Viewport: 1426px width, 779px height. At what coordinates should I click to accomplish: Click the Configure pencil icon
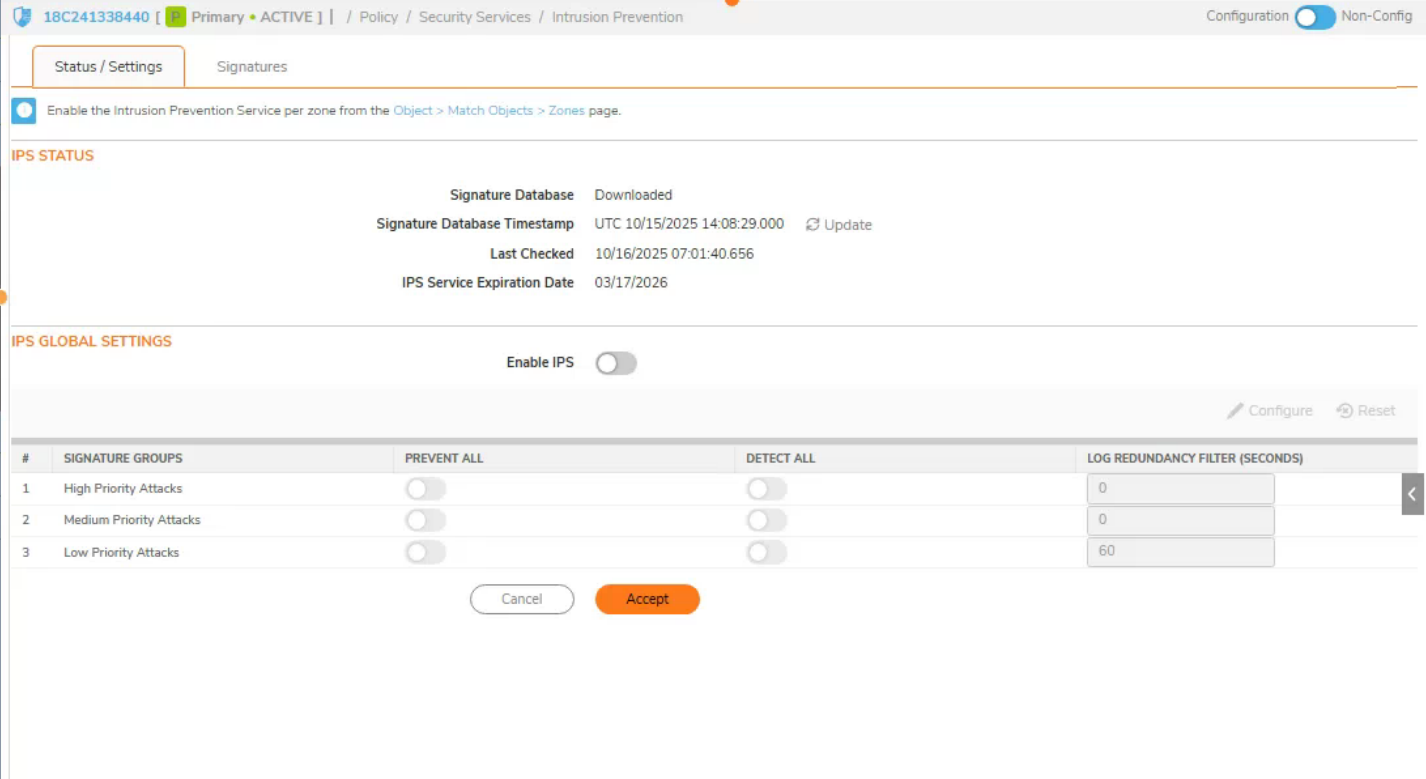1235,411
